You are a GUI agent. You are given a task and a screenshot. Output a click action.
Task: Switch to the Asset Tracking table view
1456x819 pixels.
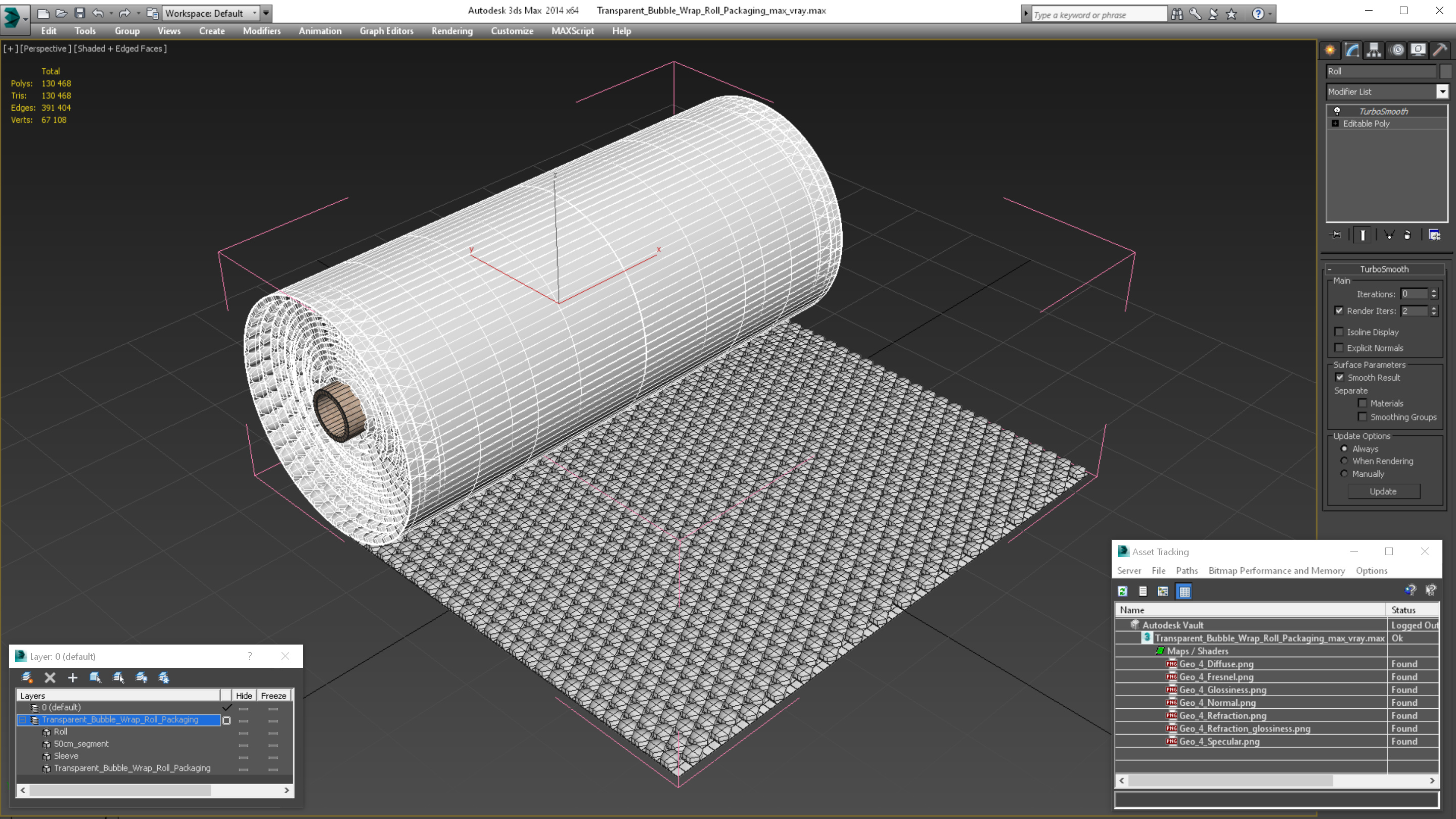coord(1184,591)
